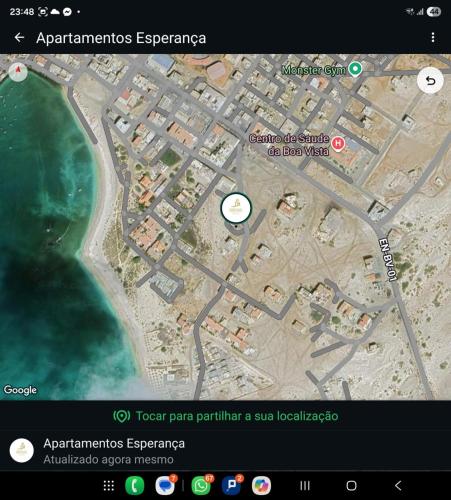Tap the Apartamentos Esperança avatar thumbnail
451x500 pixels.
pyautogui.click(x=22, y=450)
